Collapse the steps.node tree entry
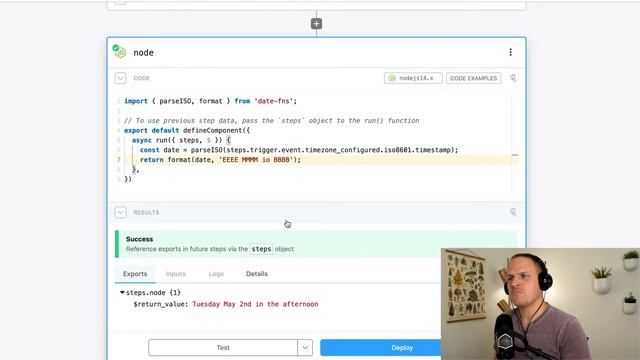This screenshot has height=360, width=640. pyautogui.click(x=122, y=292)
